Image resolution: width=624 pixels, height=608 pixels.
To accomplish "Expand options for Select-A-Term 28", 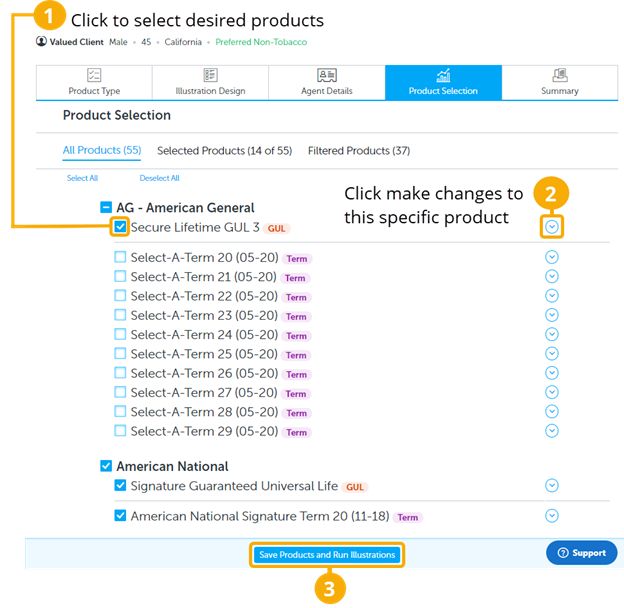I will point(552,411).
